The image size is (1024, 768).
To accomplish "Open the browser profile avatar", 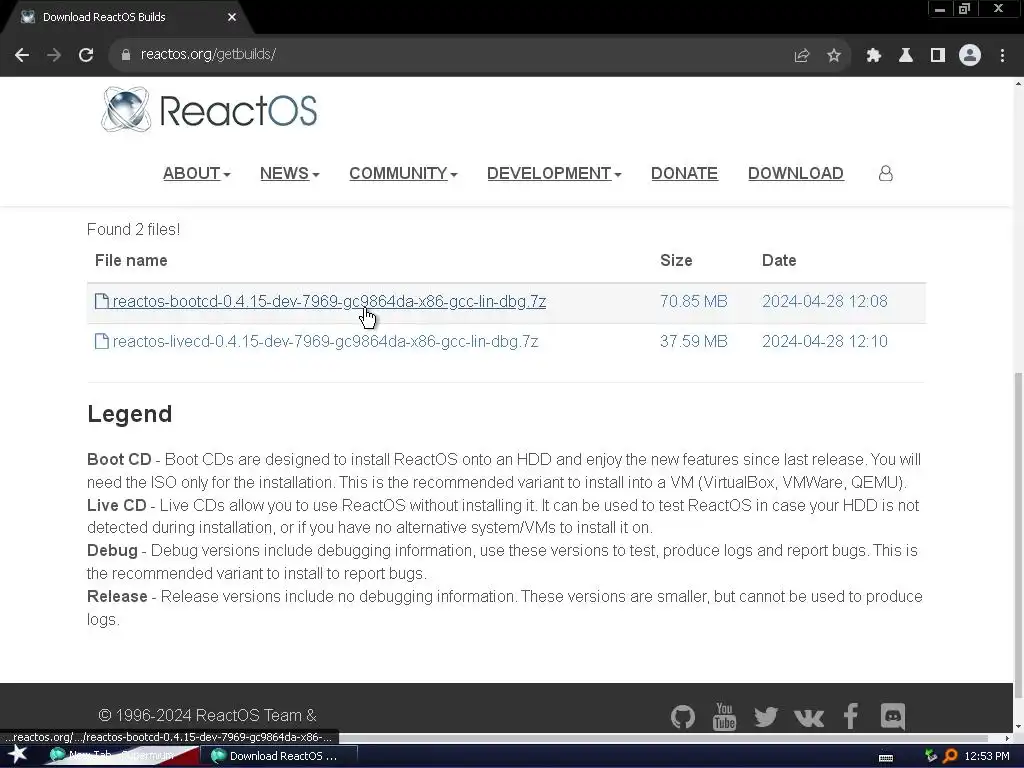I will point(970,56).
